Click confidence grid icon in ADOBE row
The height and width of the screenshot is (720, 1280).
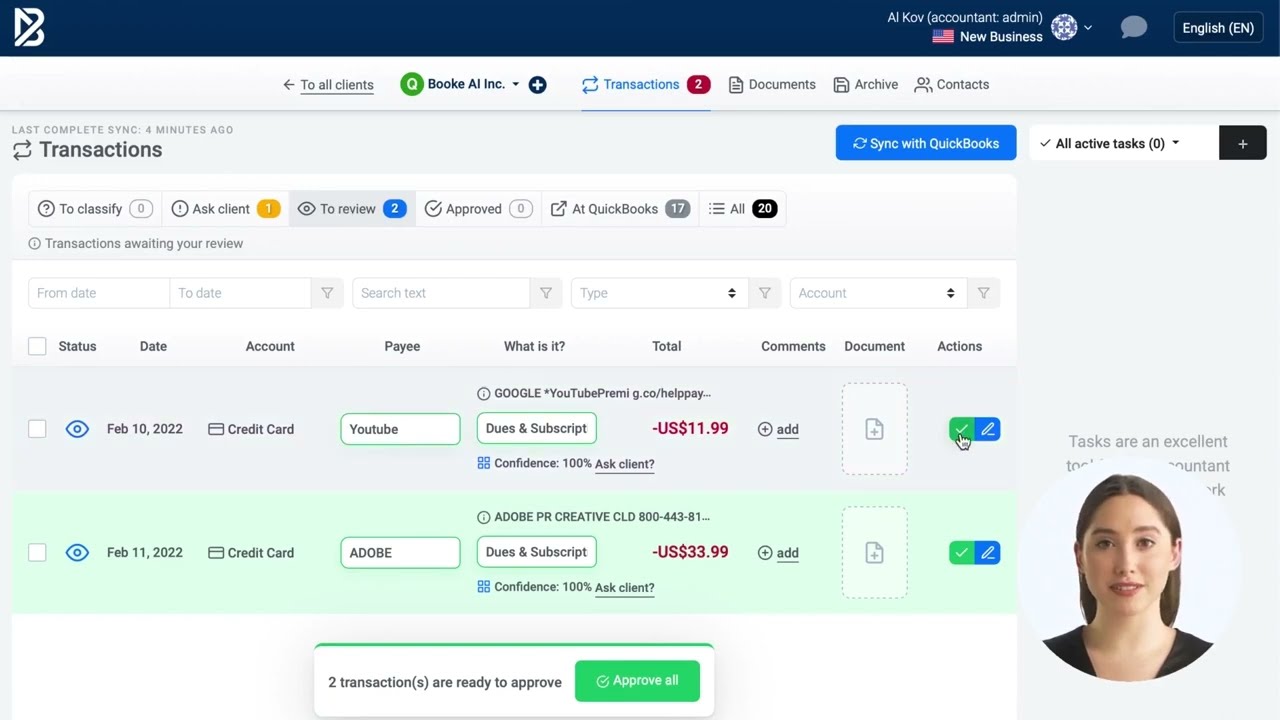point(484,587)
